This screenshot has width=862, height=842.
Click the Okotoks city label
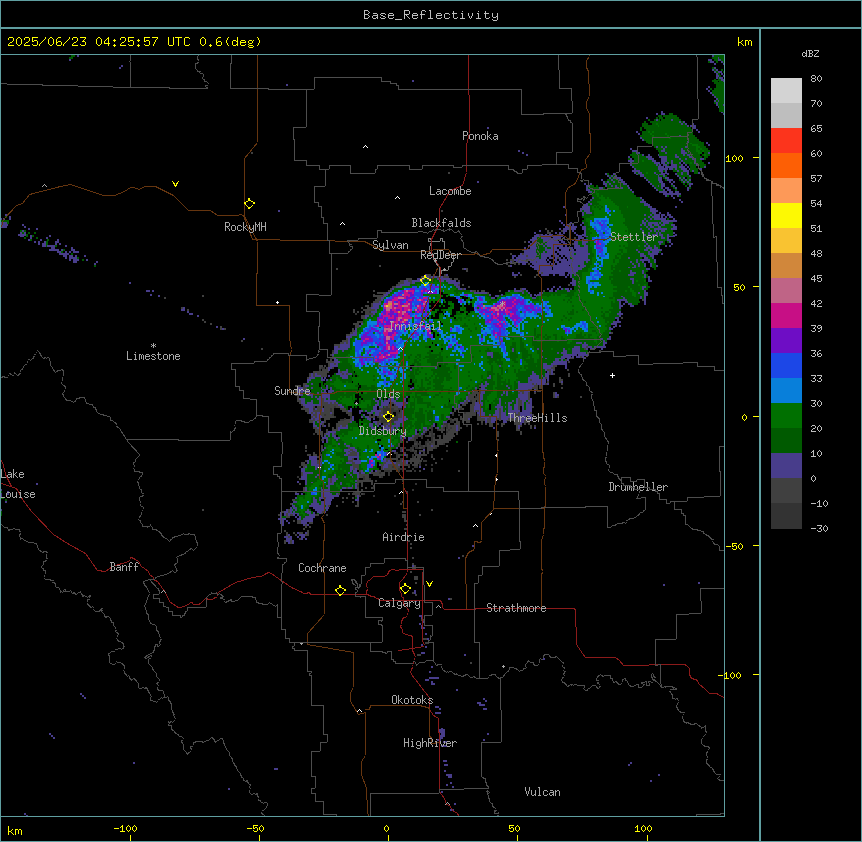point(412,700)
